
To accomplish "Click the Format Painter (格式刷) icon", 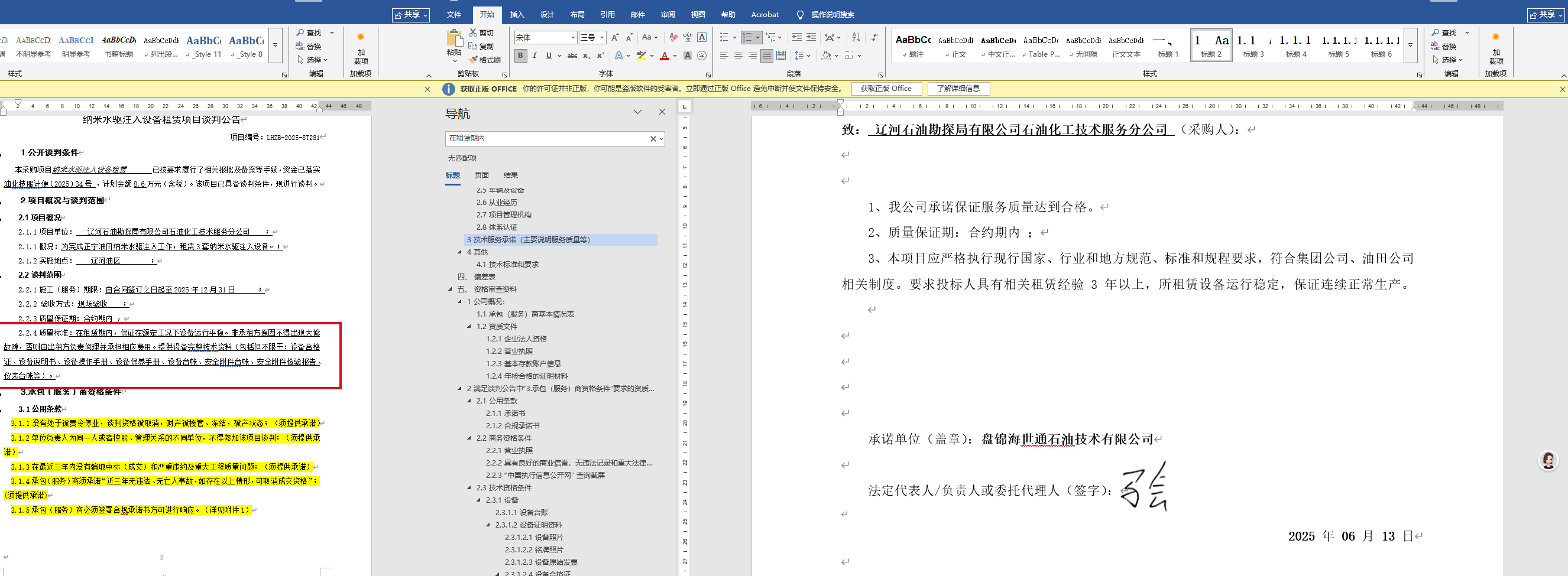I will 474,60.
